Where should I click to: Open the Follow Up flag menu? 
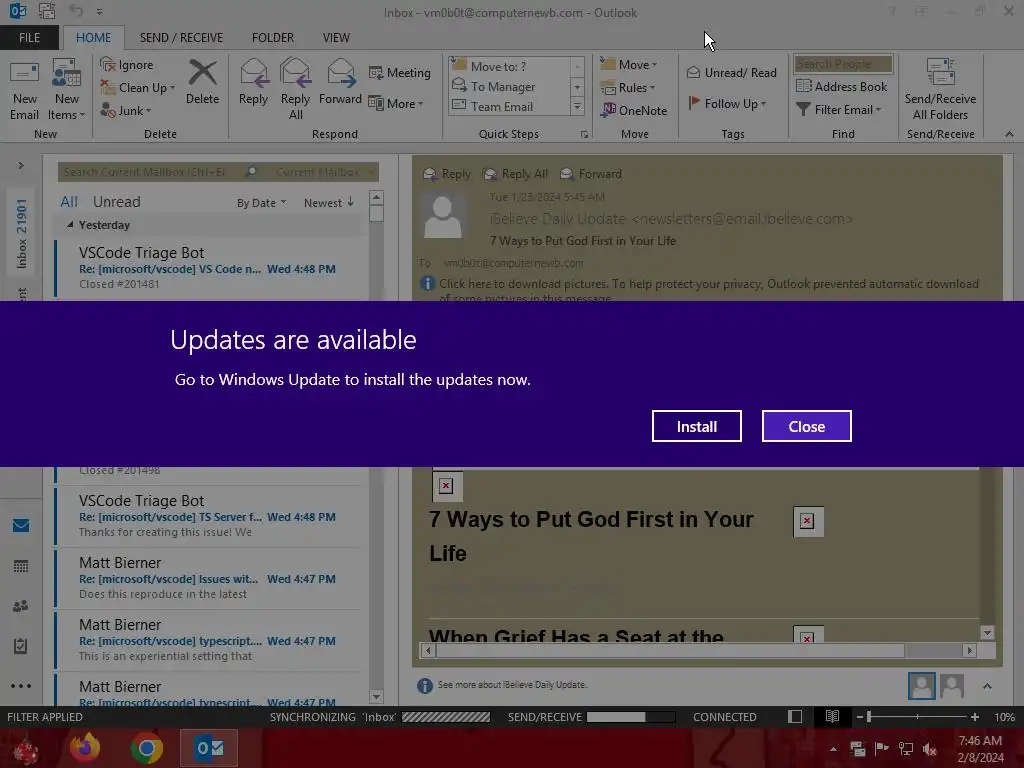727,103
